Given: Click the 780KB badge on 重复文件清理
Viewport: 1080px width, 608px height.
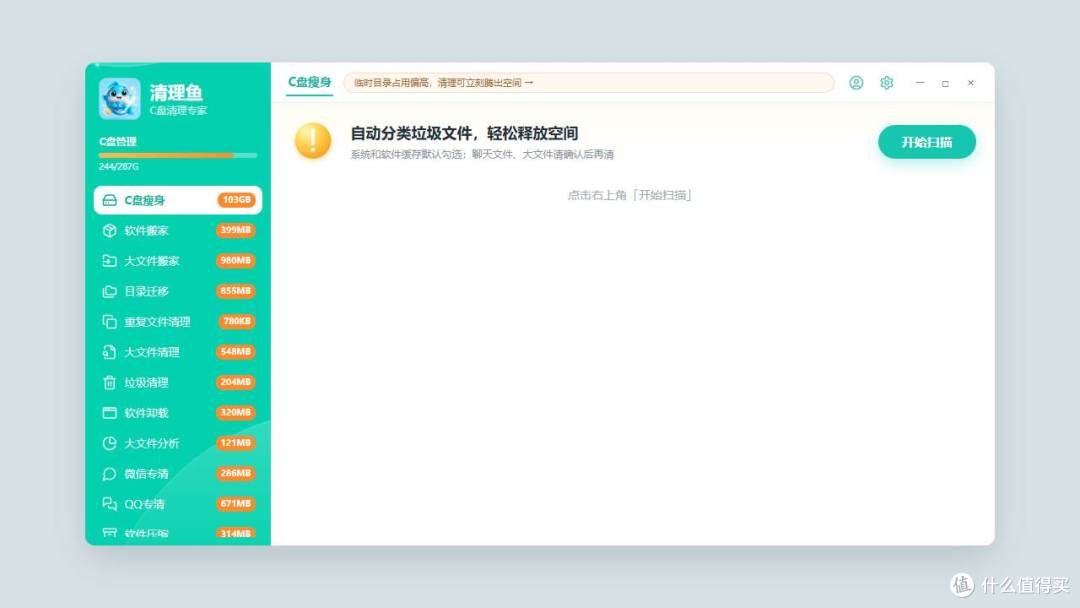Looking at the screenshot, I should [237, 321].
